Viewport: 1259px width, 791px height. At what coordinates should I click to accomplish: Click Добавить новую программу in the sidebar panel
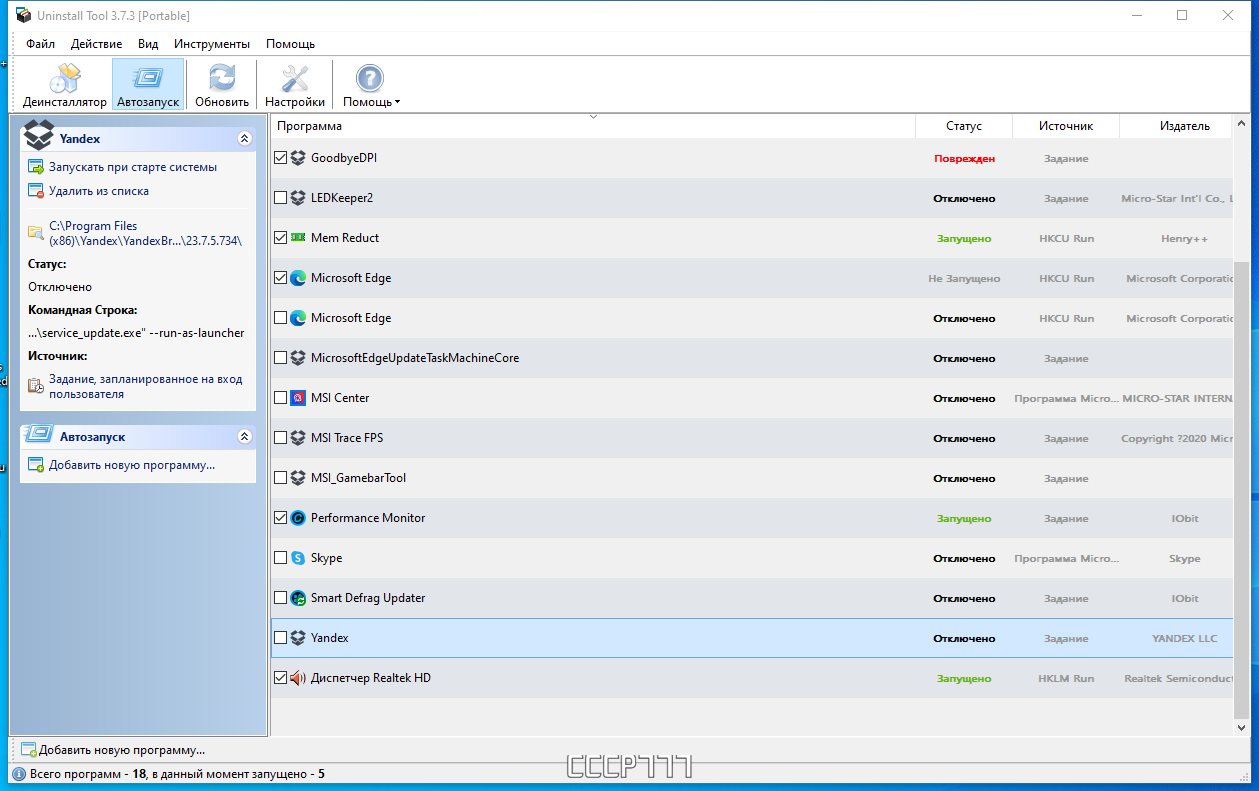(x=132, y=465)
